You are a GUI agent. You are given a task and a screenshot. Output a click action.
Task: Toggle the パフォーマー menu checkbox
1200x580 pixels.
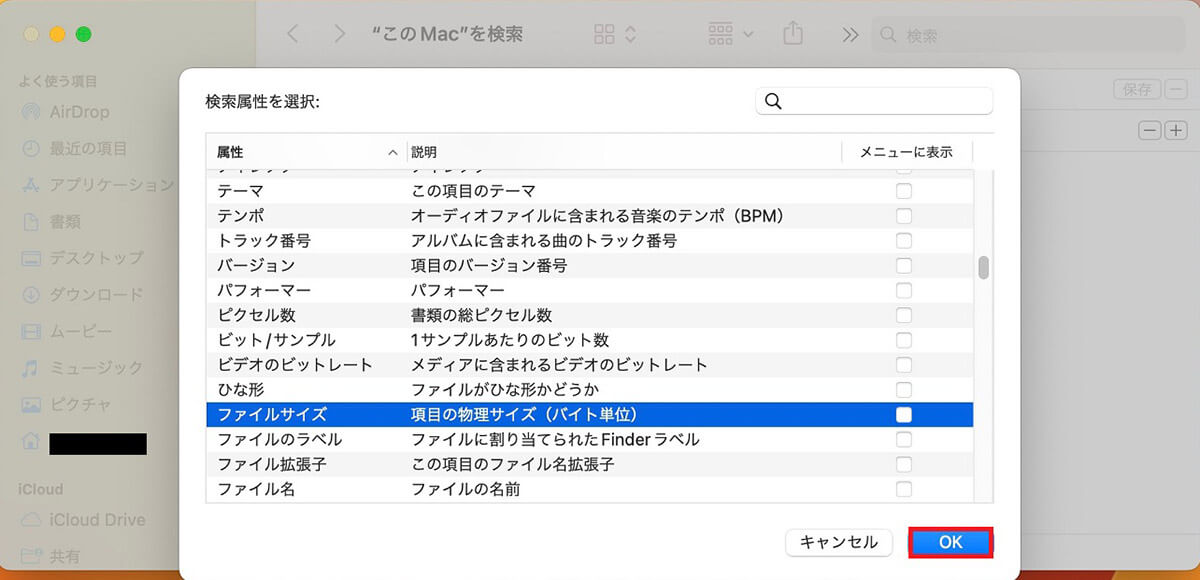click(904, 290)
